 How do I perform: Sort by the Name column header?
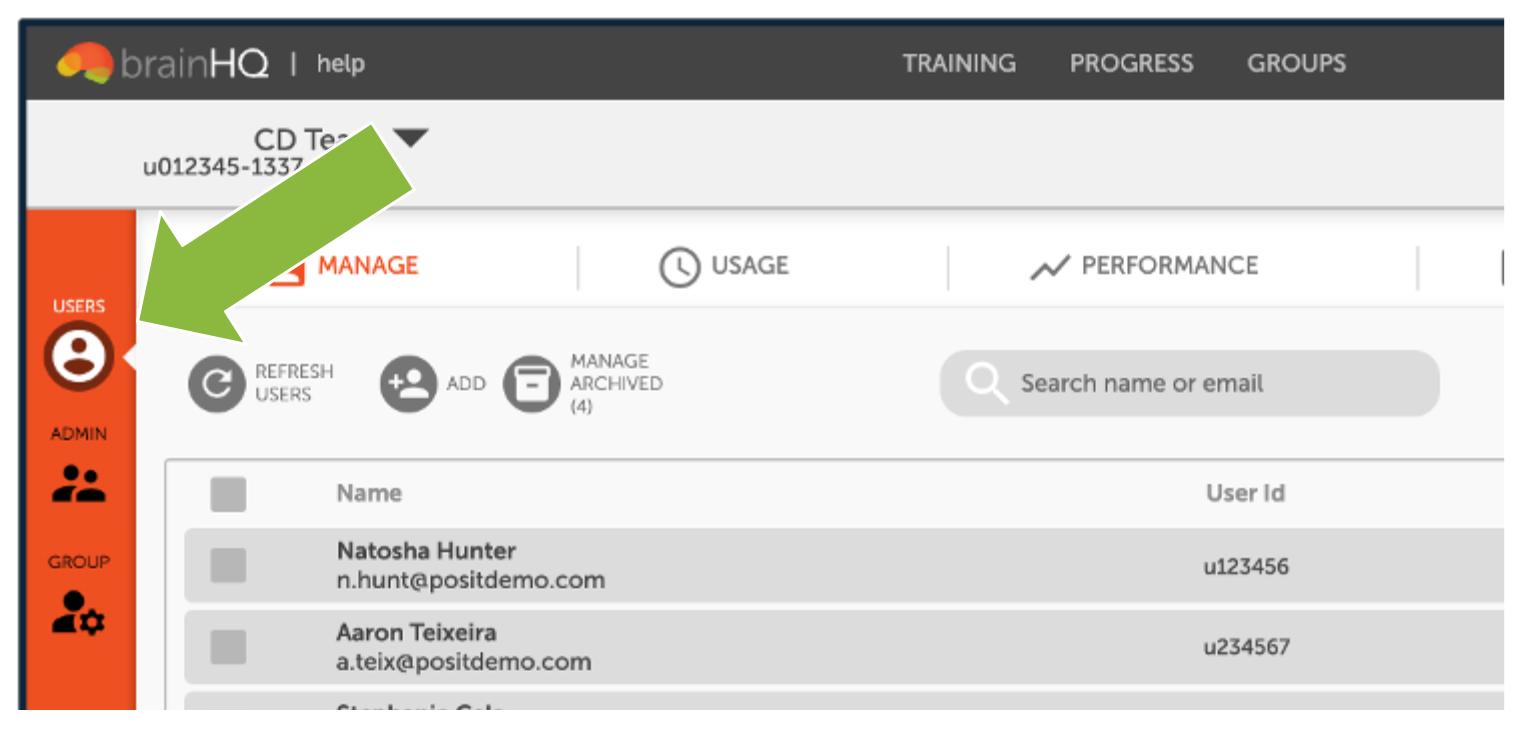coord(369,493)
